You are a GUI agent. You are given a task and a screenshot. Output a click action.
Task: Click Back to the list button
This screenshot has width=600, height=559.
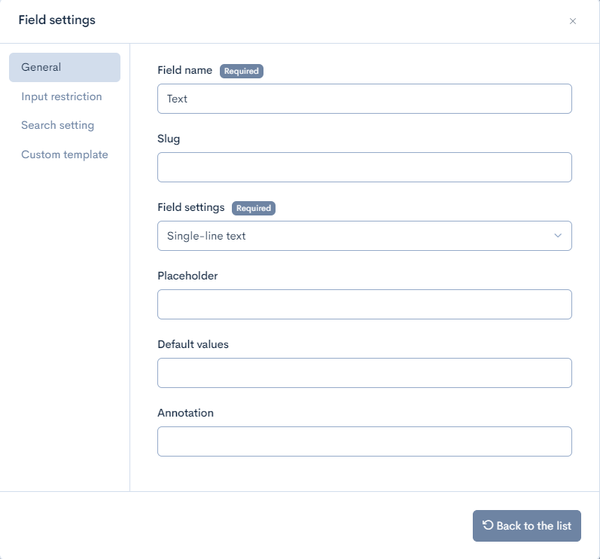pos(527,526)
